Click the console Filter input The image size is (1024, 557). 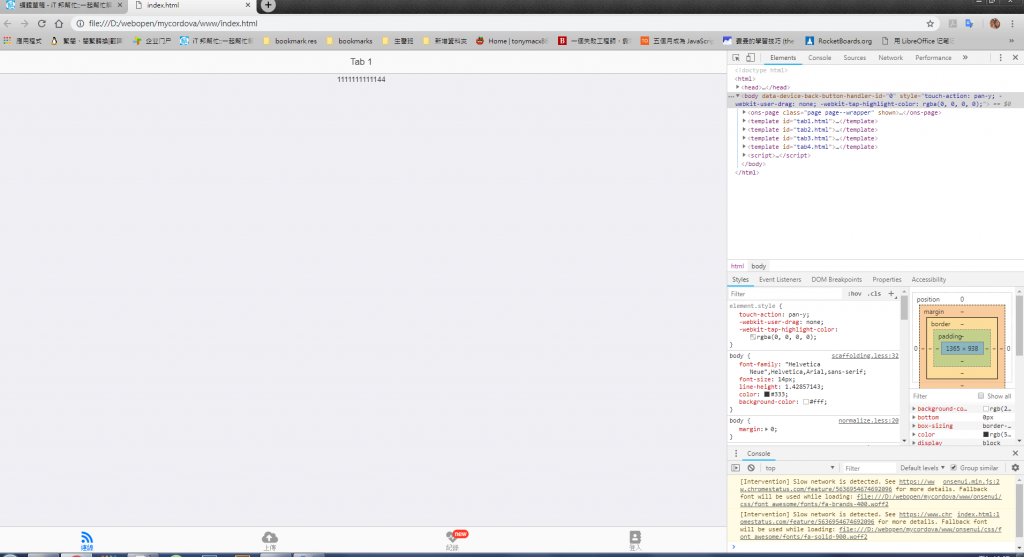867,468
